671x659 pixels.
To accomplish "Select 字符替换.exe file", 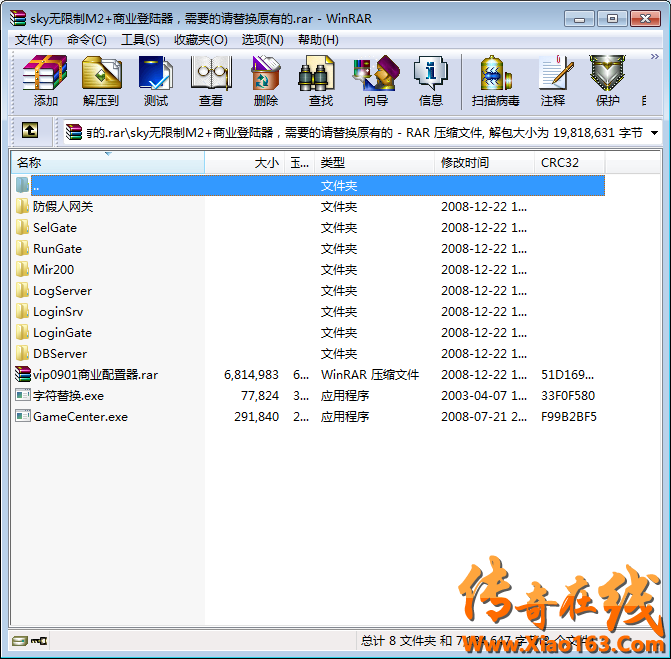I will click(x=68, y=395).
